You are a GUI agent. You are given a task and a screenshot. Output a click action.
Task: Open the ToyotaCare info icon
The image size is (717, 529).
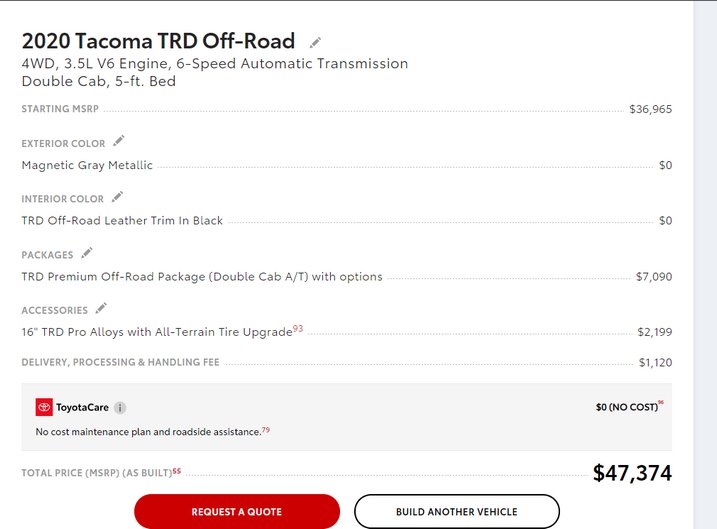pyautogui.click(x=120, y=407)
